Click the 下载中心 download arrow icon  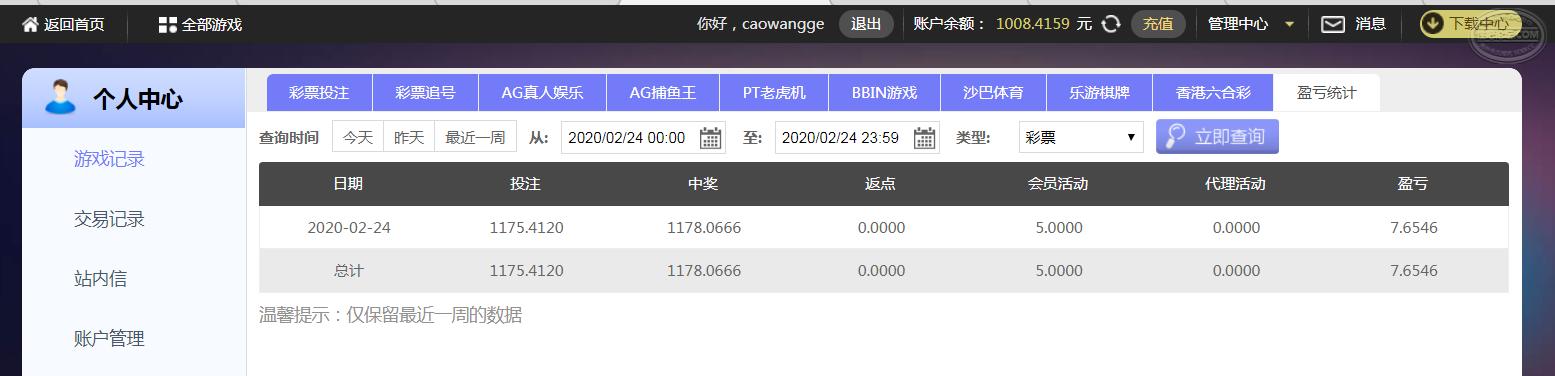[1433, 24]
